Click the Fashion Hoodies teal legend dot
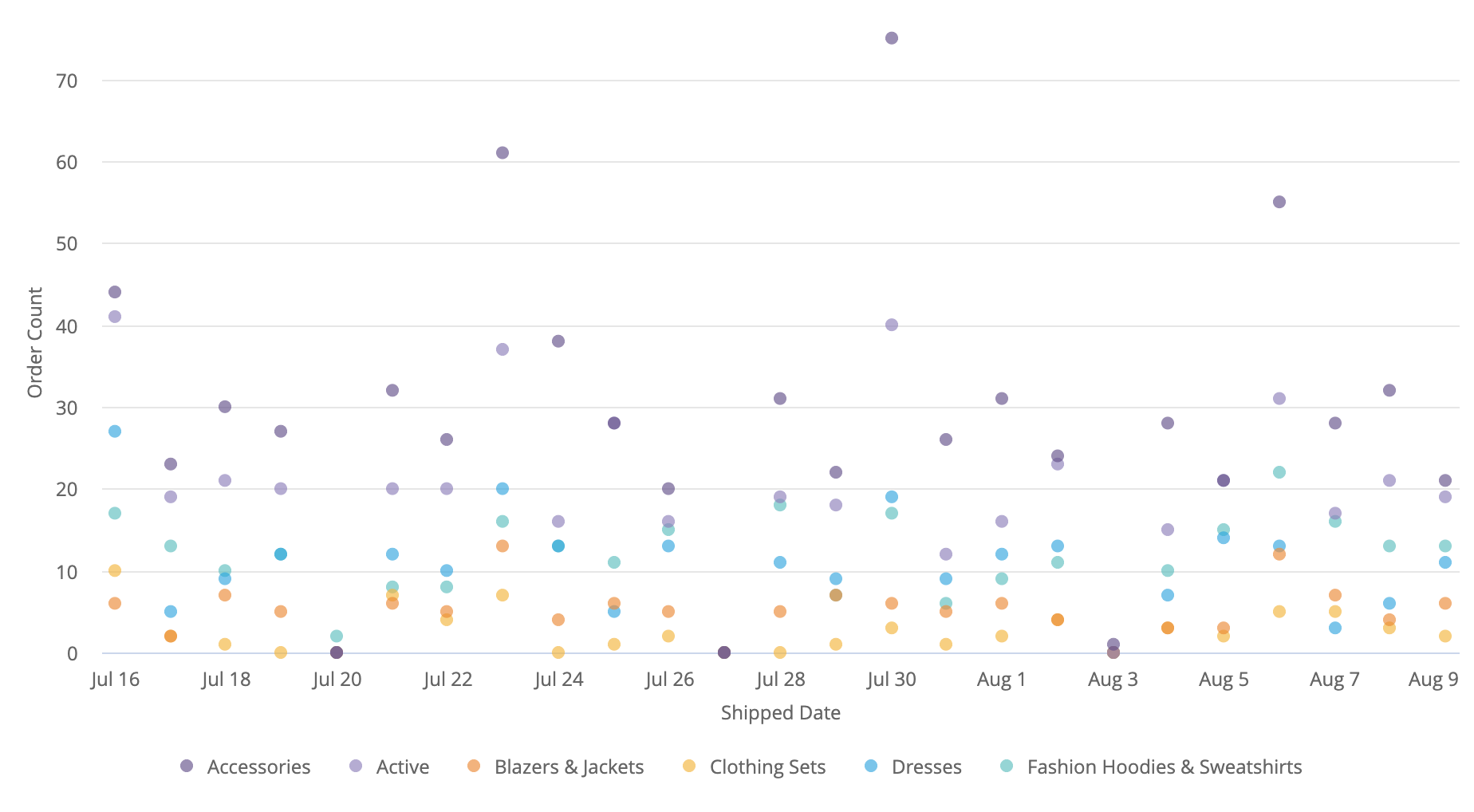 [x=1007, y=766]
